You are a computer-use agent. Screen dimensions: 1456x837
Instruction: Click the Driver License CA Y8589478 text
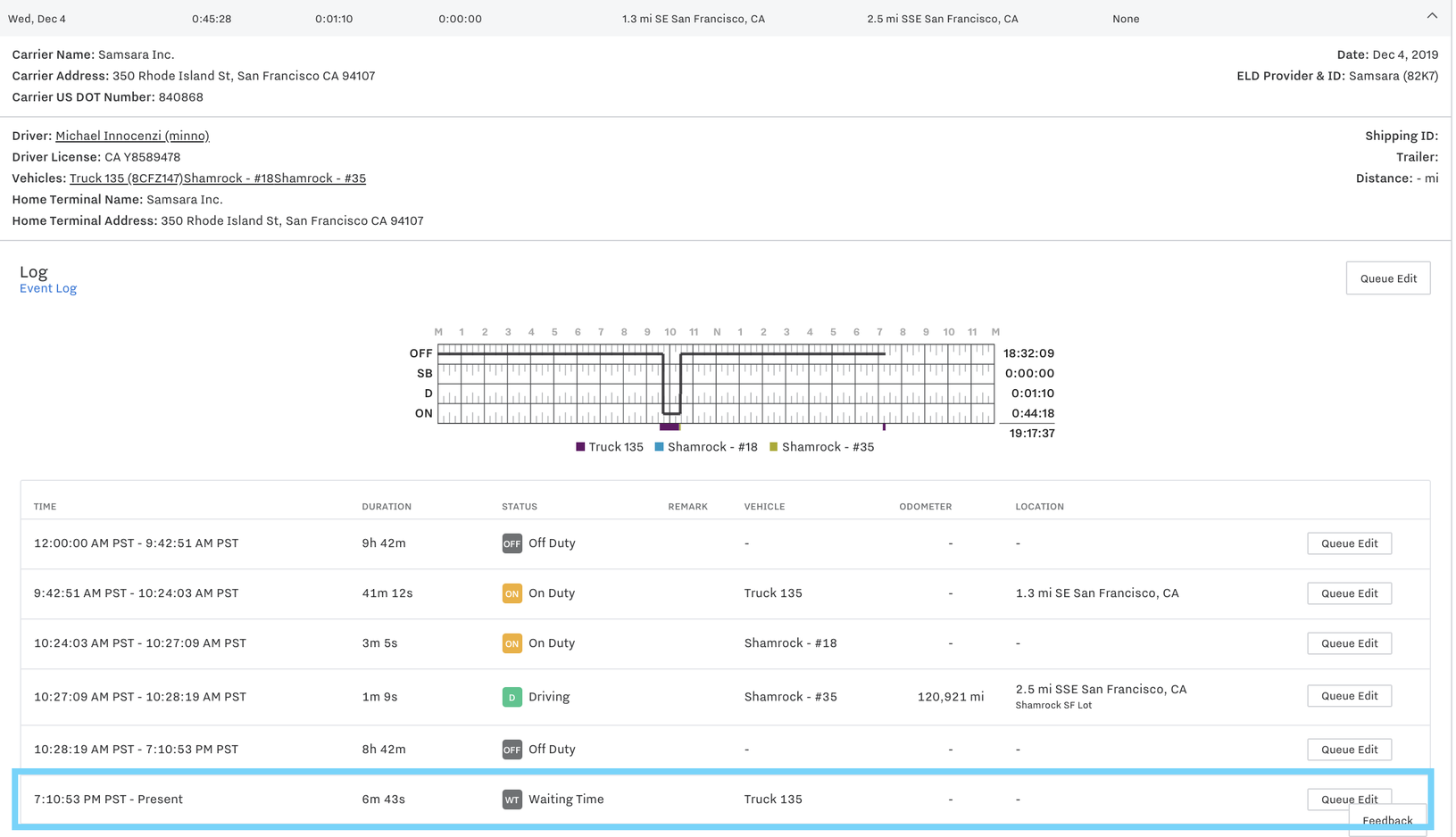96,157
